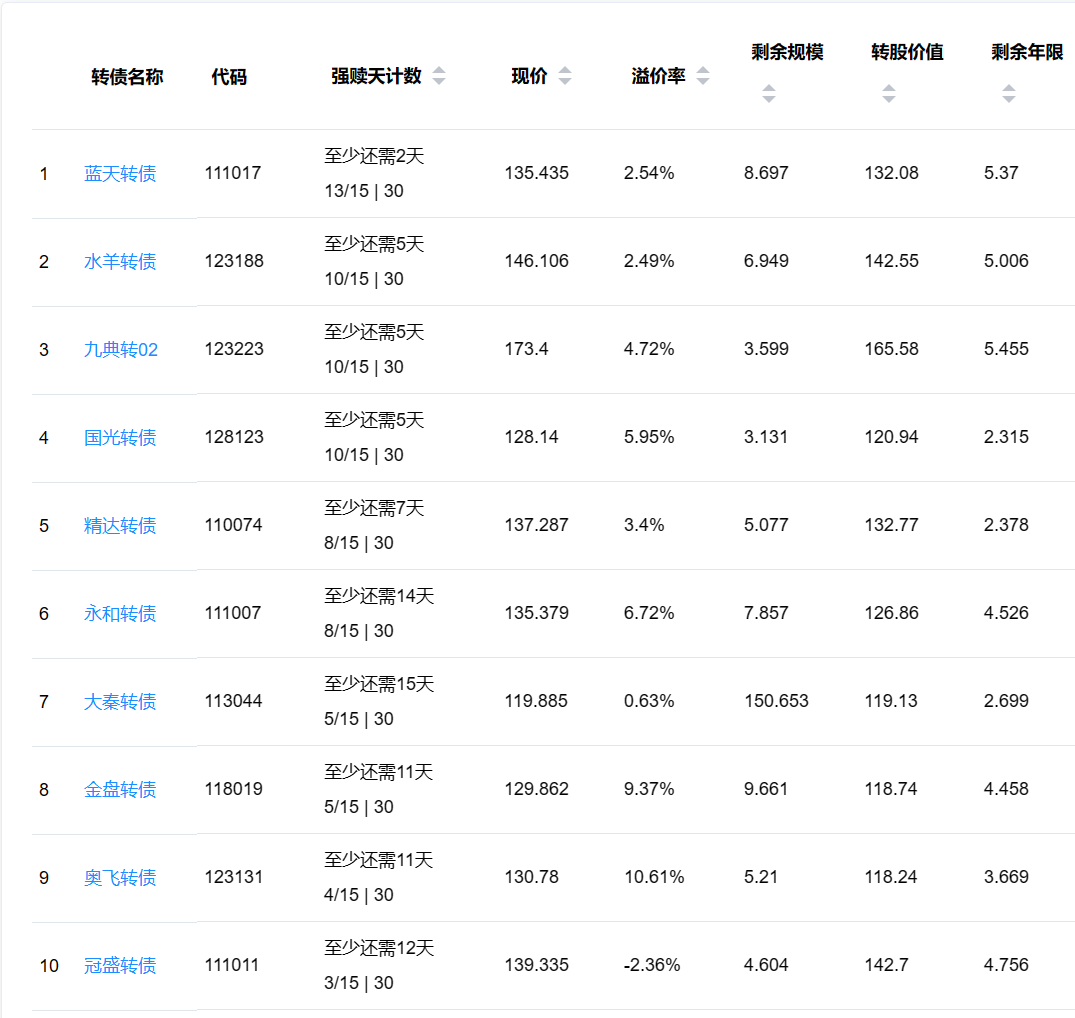This screenshot has height=1018, width=1075.
Task: Click the sort arrows beside 现价
Action: pos(565,77)
